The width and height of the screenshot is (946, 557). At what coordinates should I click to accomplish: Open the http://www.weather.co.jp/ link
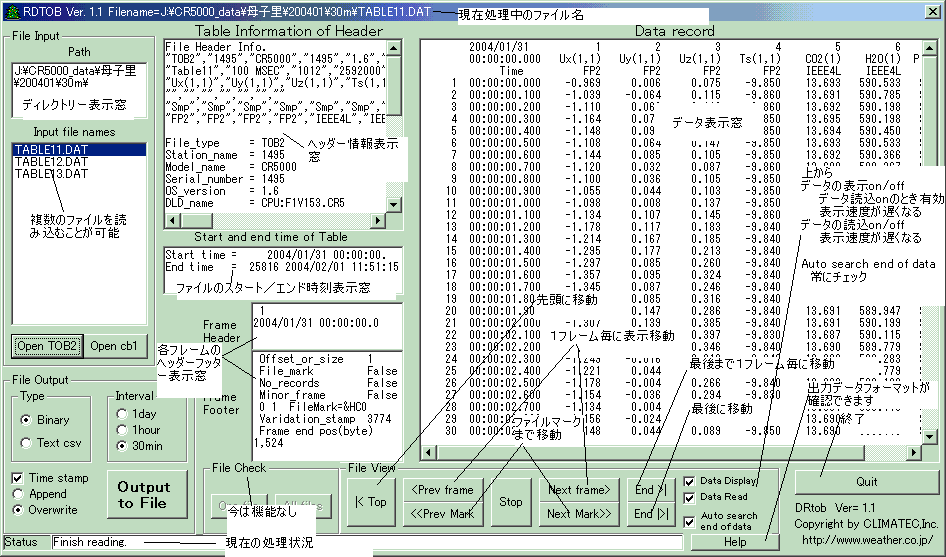click(867, 540)
